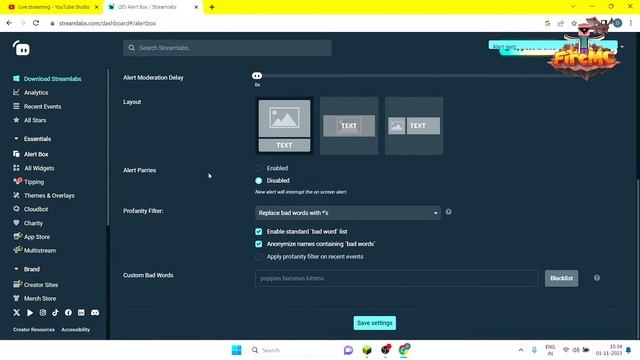Collapse the Essentials section
This screenshot has height=360, width=640.
(16, 139)
